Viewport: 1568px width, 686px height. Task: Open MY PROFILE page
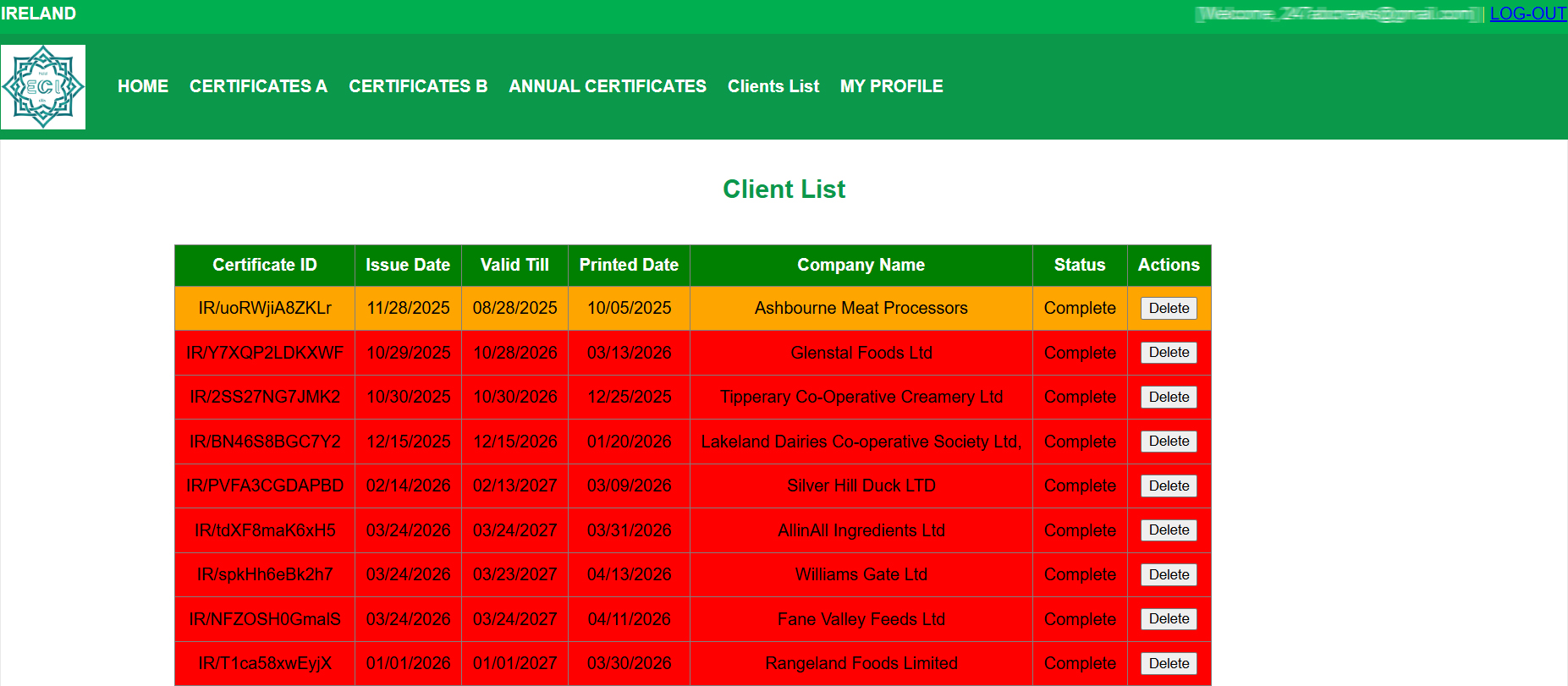click(891, 86)
